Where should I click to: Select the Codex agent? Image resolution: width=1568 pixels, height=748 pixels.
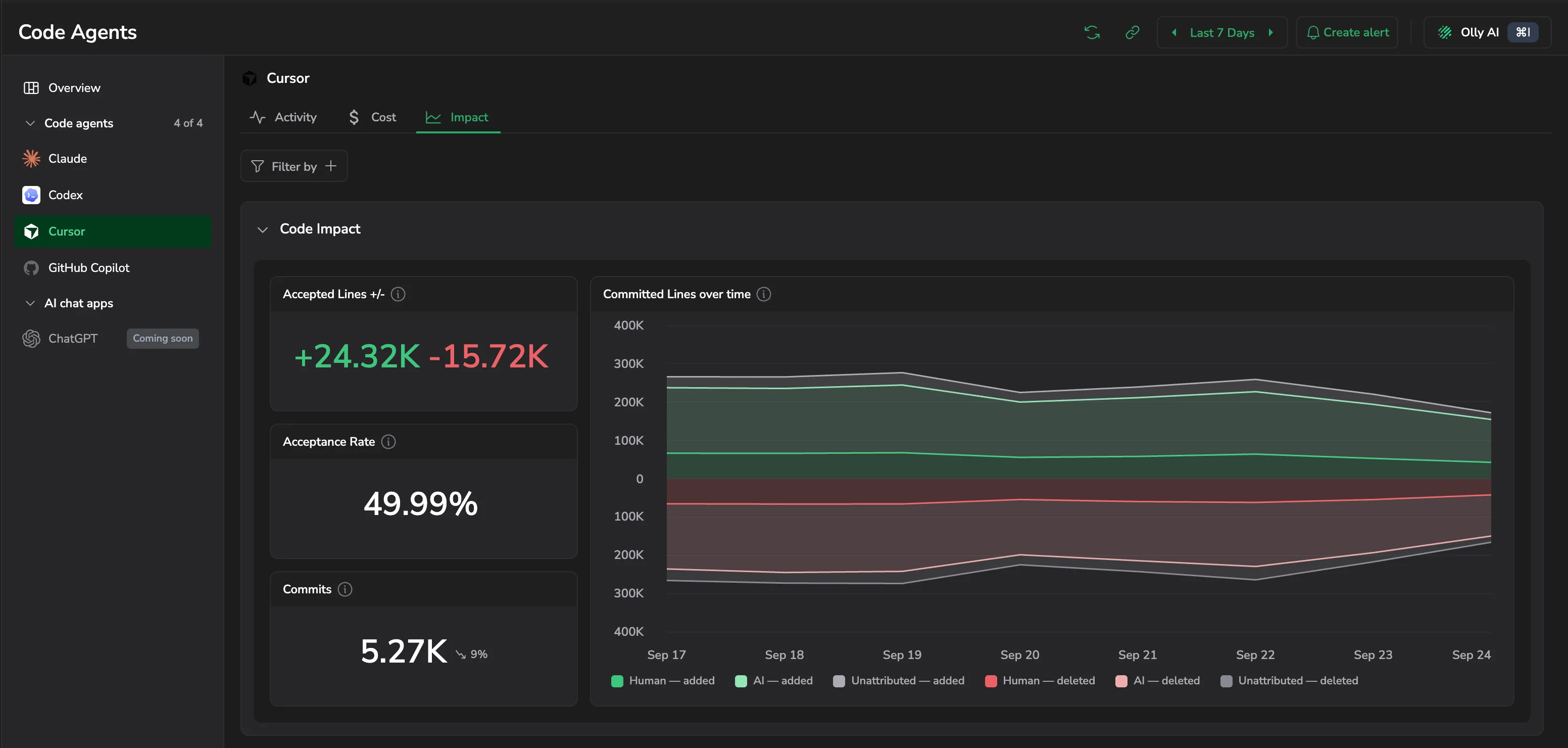point(113,195)
